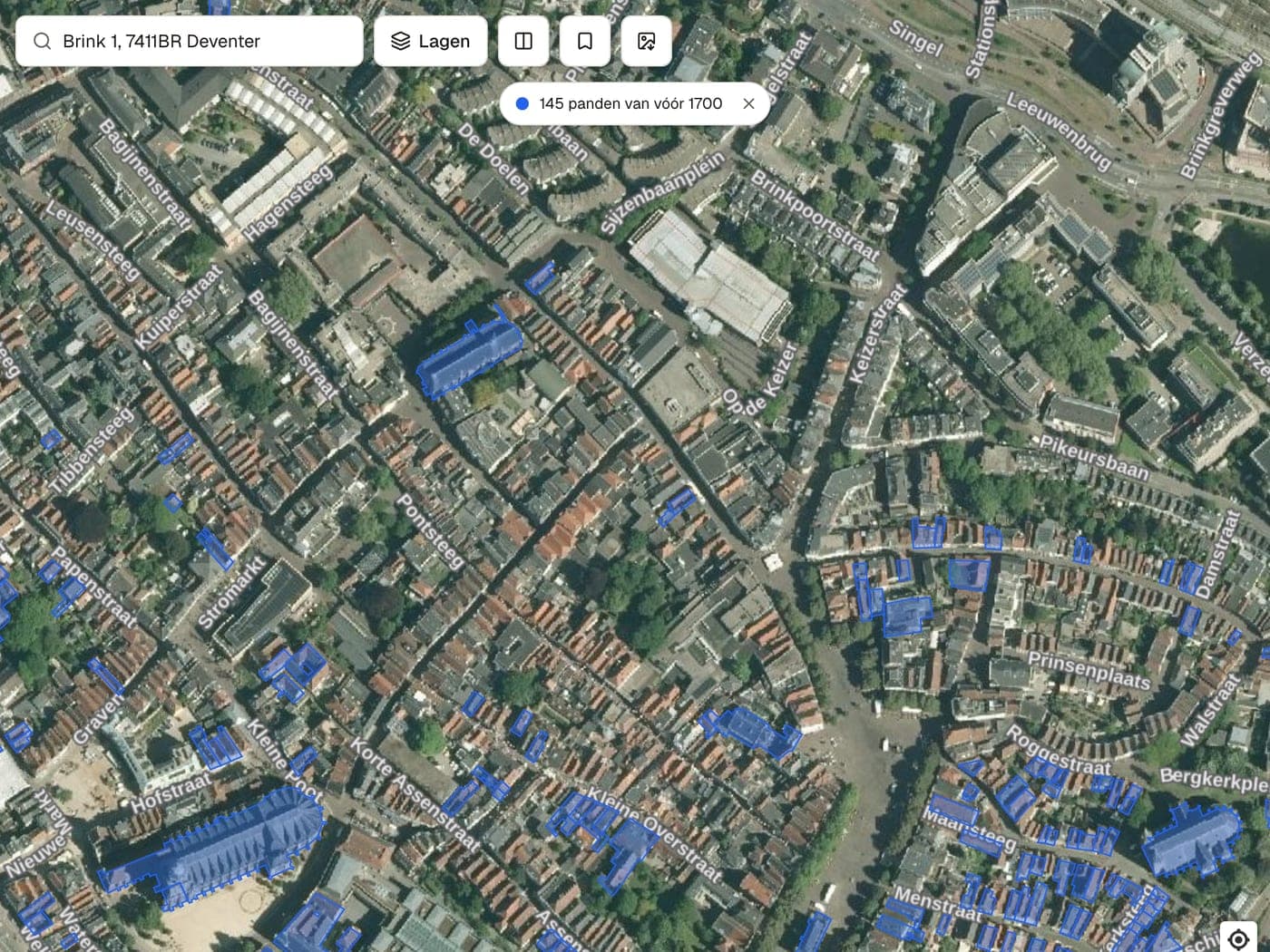Center map on my location with crosshair icon

(x=1238, y=940)
